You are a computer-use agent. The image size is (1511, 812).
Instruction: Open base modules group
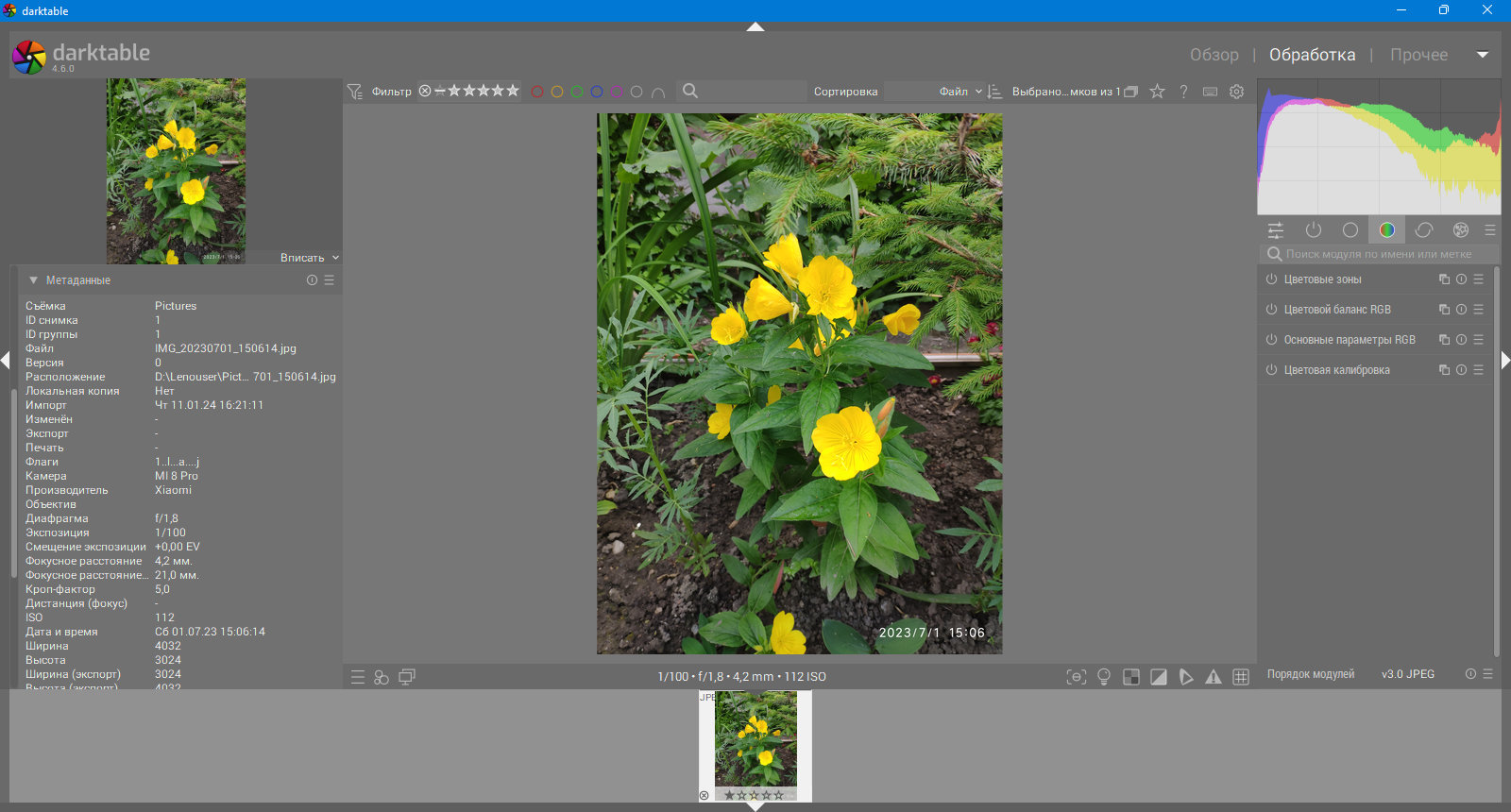point(1350,230)
